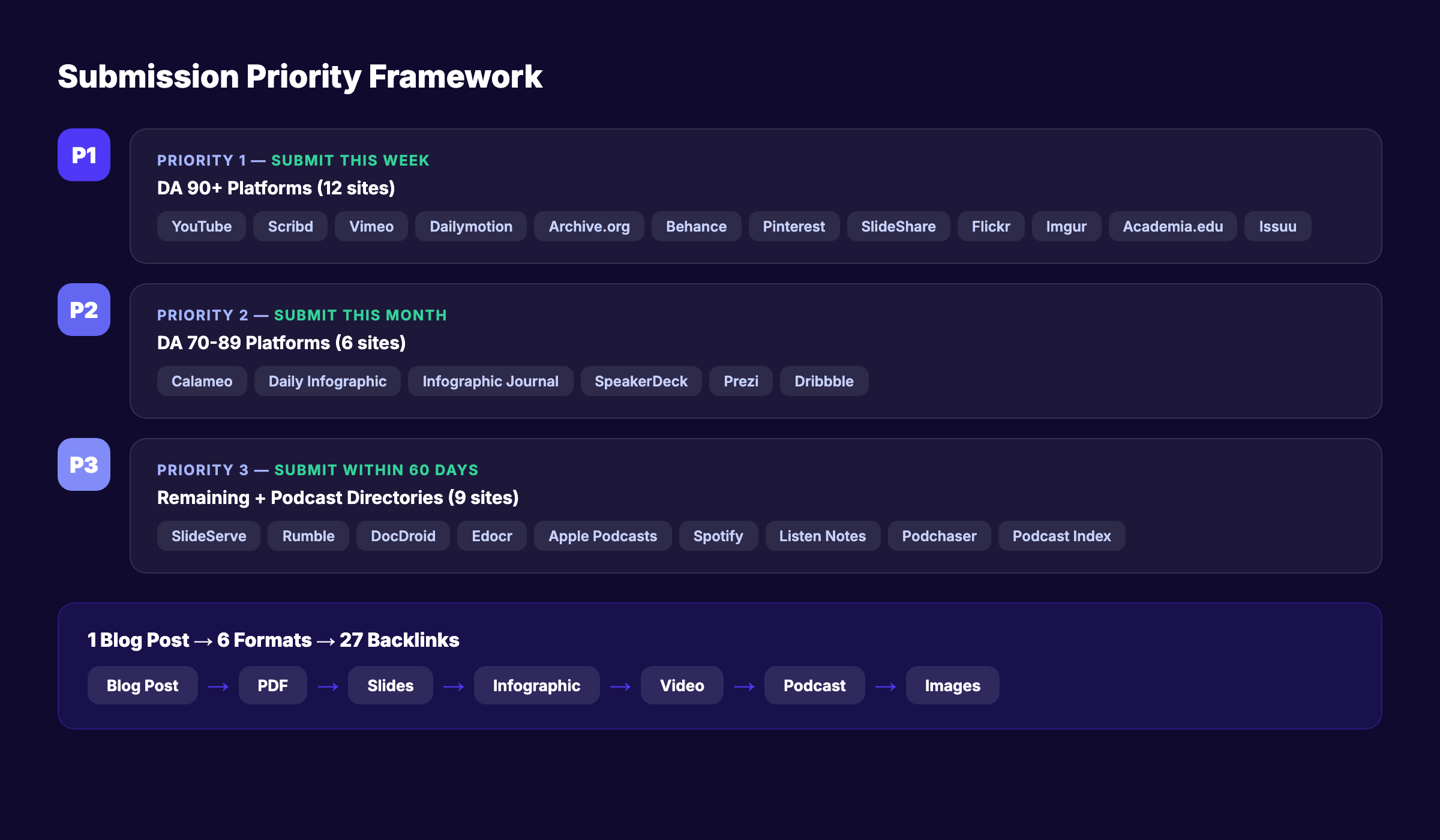Select the Spotify platform tag
The image size is (1440, 840).
[x=718, y=536]
